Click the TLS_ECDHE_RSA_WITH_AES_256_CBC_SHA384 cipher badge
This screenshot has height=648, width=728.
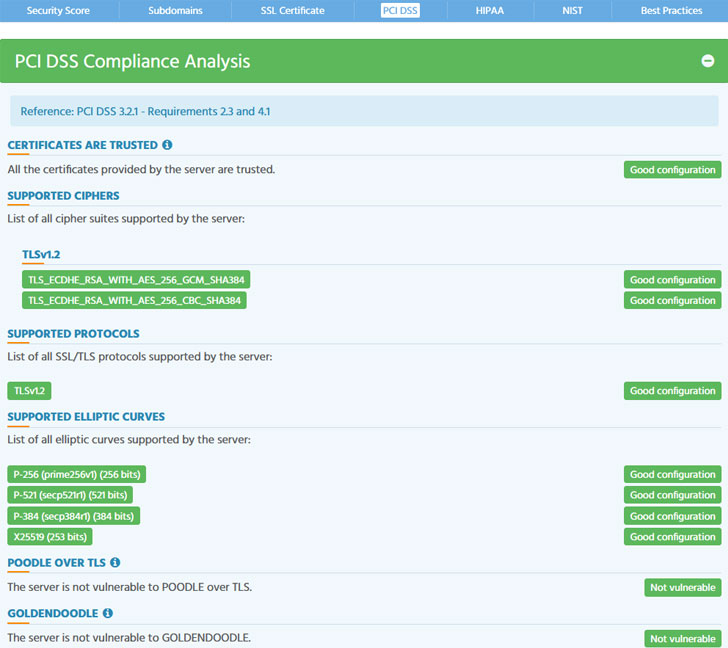click(134, 300)
